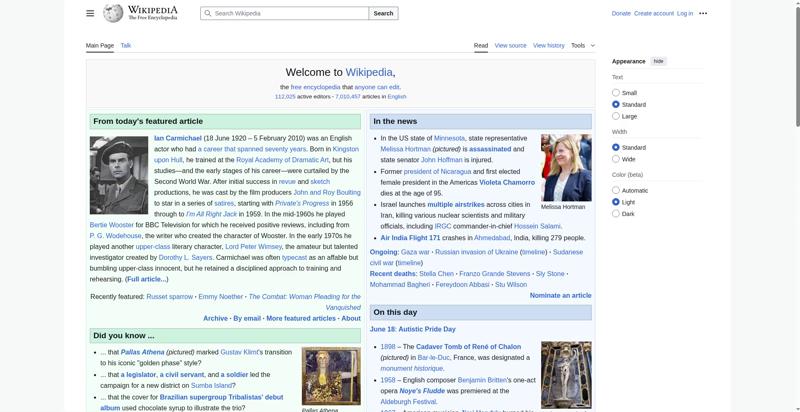The height and width of the screenshot is (412, 800).
Task: Hide the Appearance panel
Action: click(659, 61)
